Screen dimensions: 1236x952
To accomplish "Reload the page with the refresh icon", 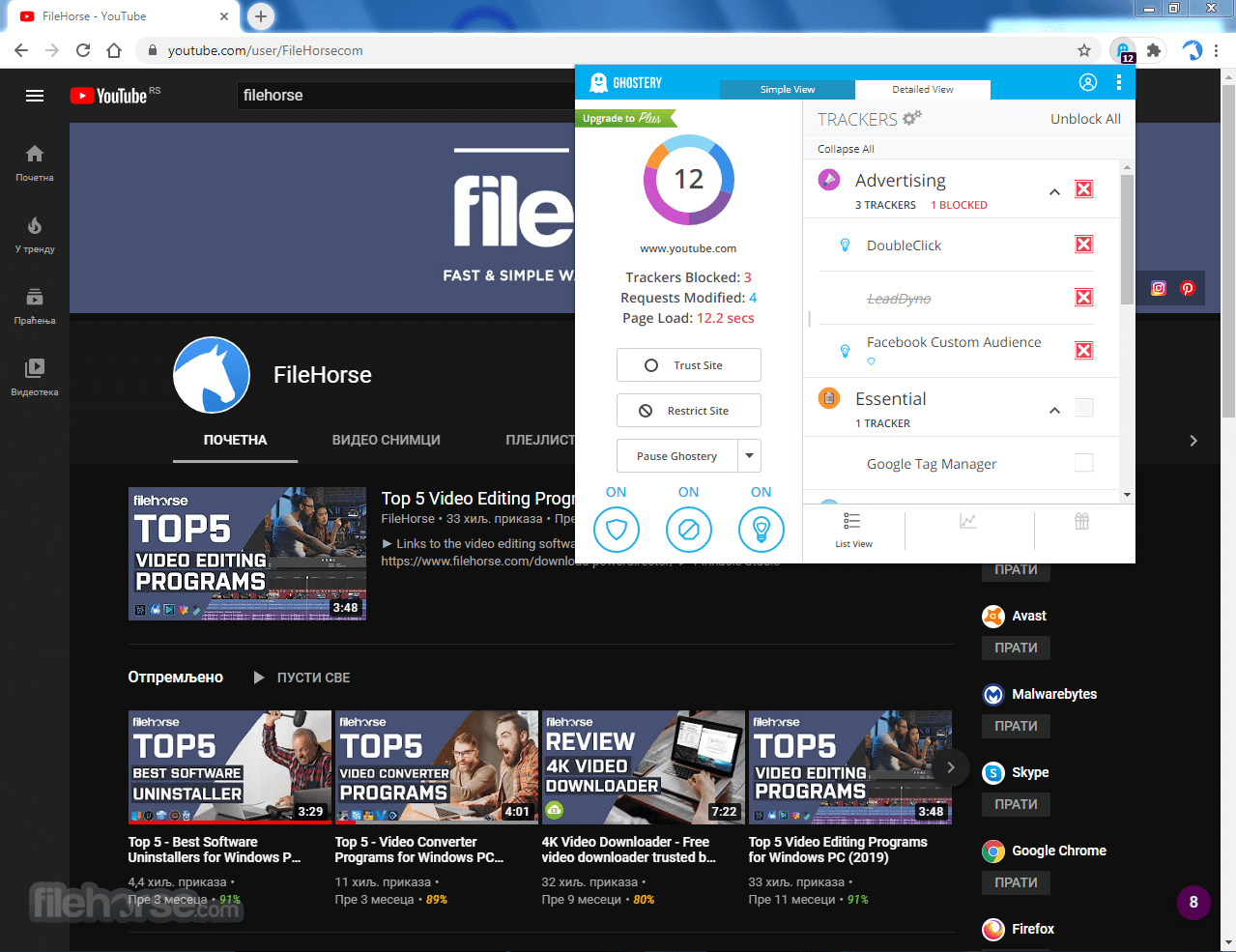I will 83,50.
